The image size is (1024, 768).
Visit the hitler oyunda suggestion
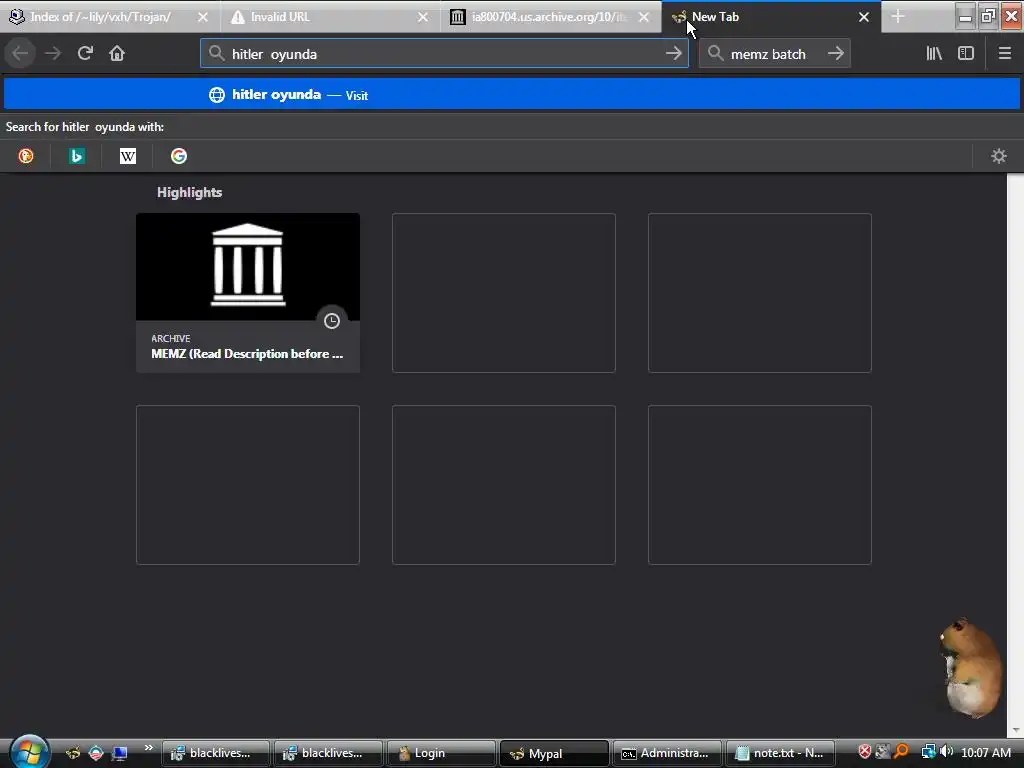pos(512,95)
